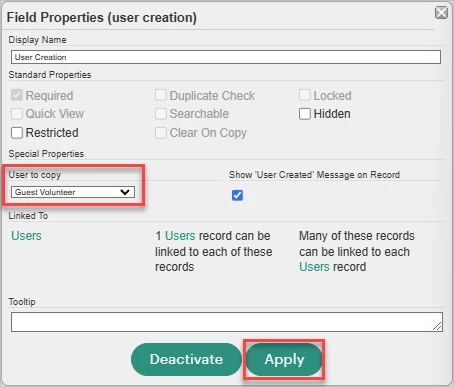Toggle the Duplicate Check checkbox
Image resolution: width=454 pixels, height=387 pixels.
[161, 95]
